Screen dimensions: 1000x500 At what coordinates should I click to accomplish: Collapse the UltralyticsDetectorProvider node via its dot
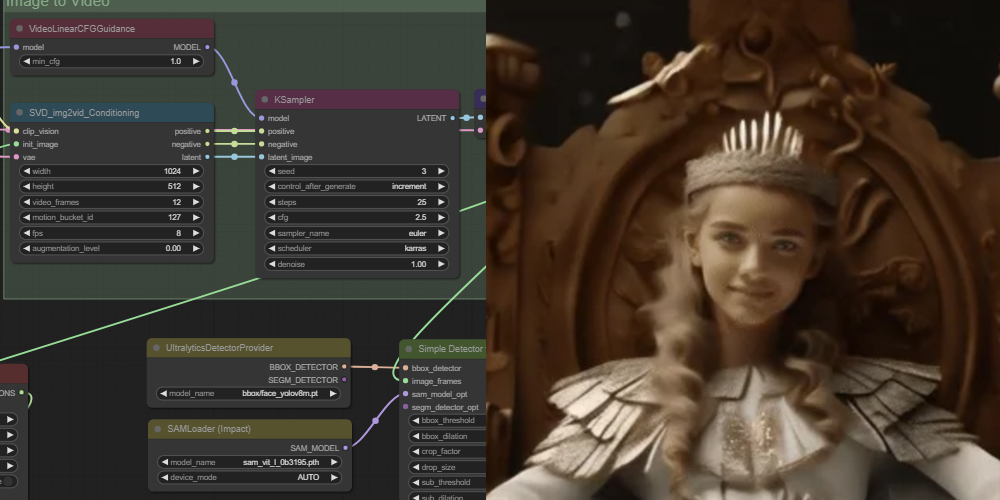[156, 348]
